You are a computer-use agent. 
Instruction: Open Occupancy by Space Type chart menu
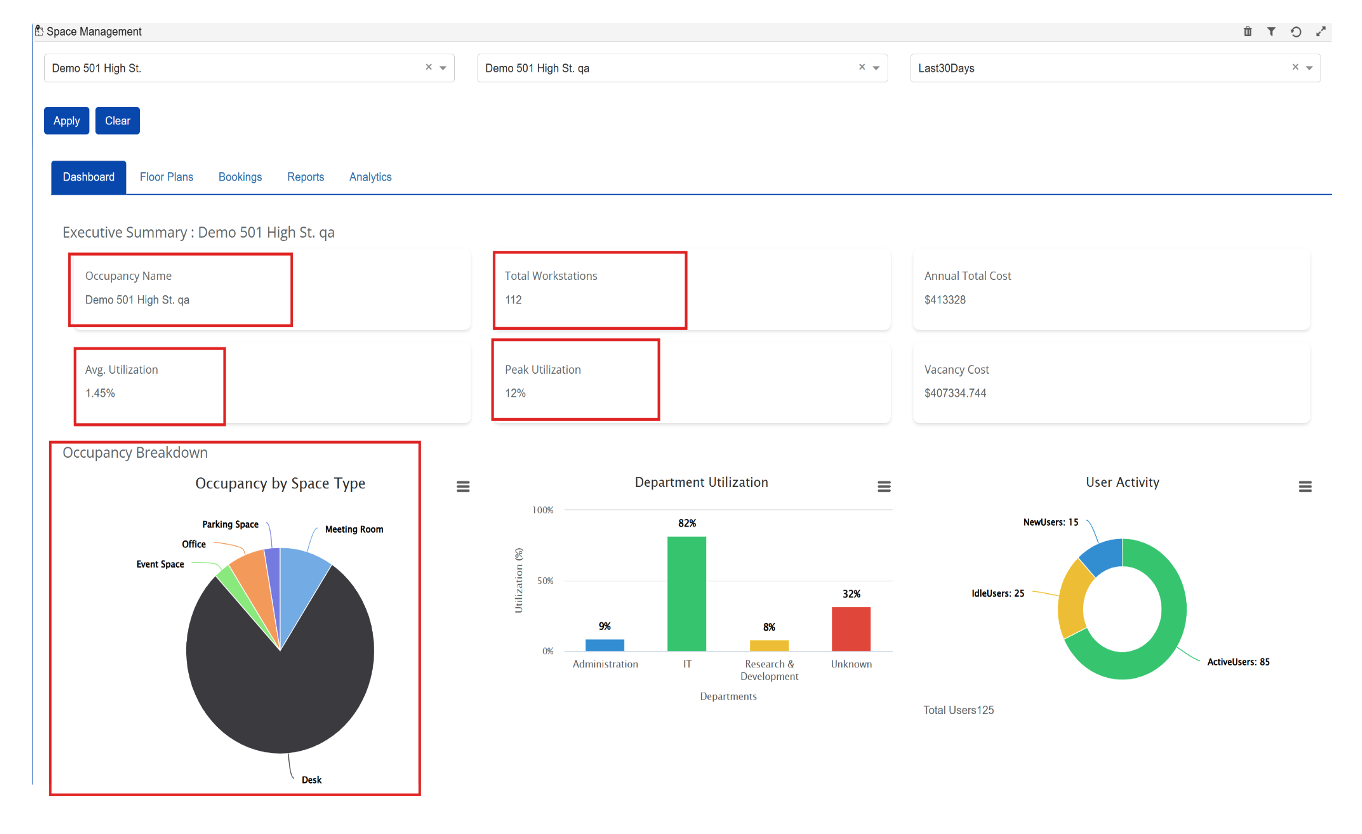pyautogui.click(x=463, y=486)
